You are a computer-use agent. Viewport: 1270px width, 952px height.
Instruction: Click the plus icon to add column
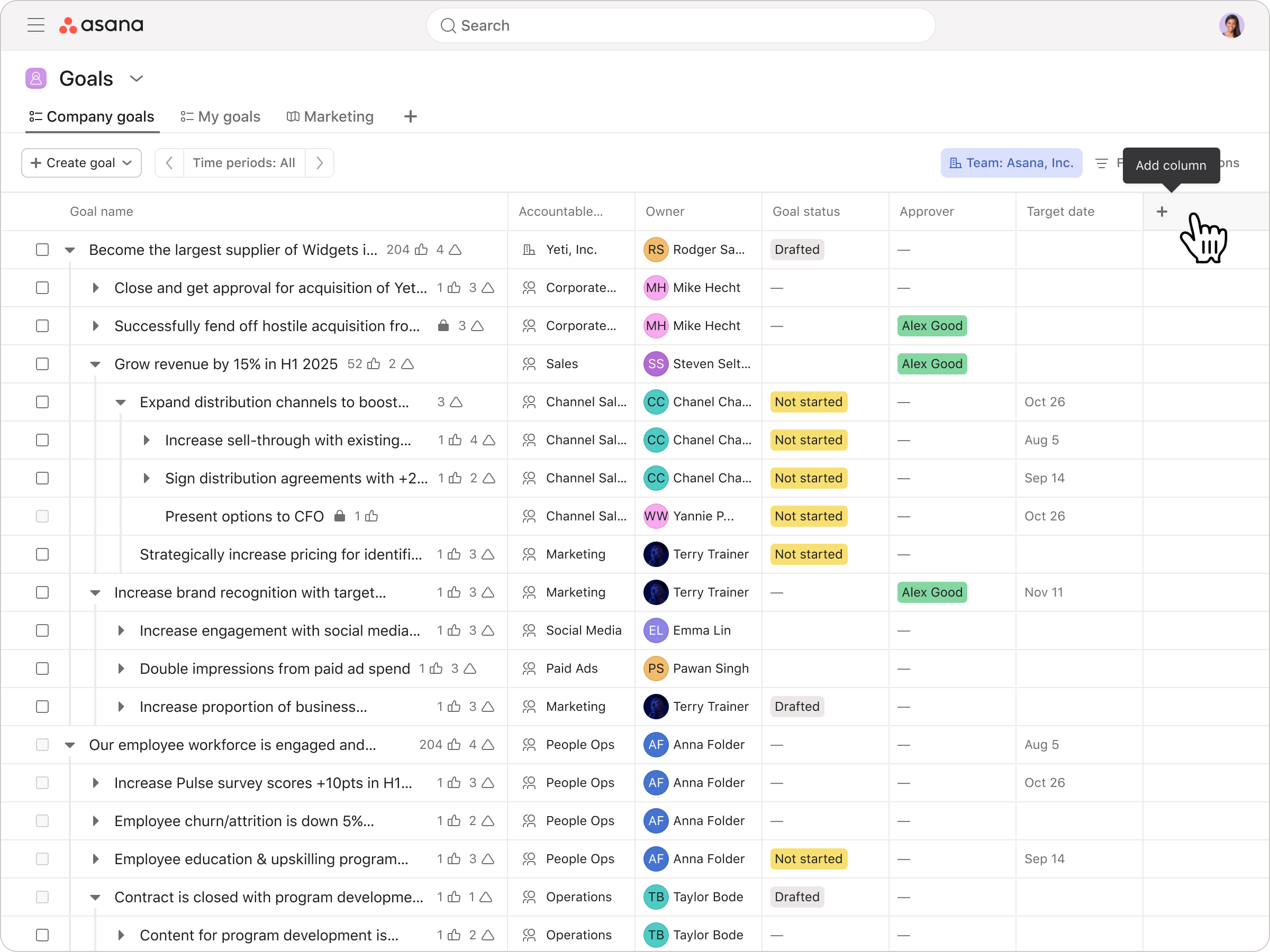point(1162,212)
